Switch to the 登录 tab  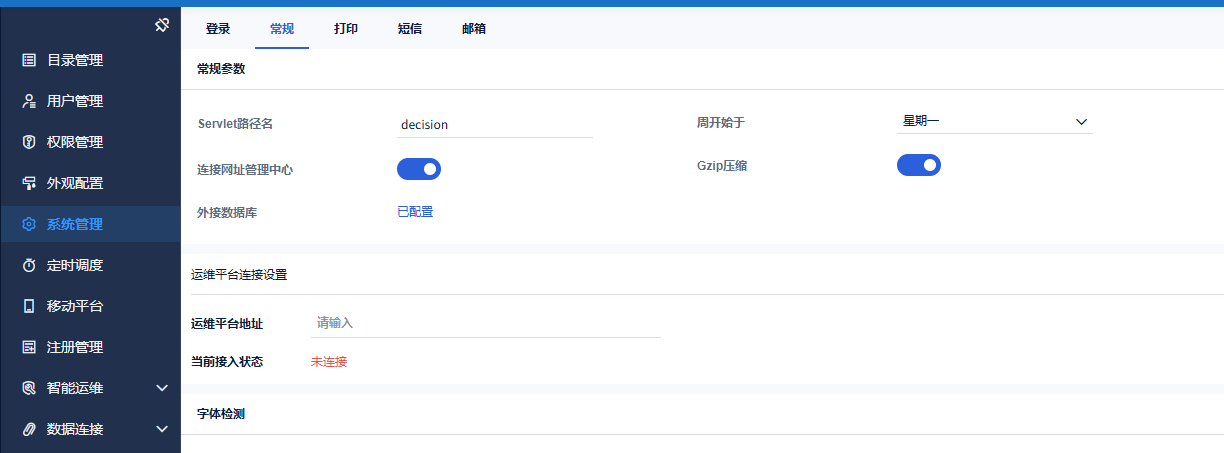218,29
